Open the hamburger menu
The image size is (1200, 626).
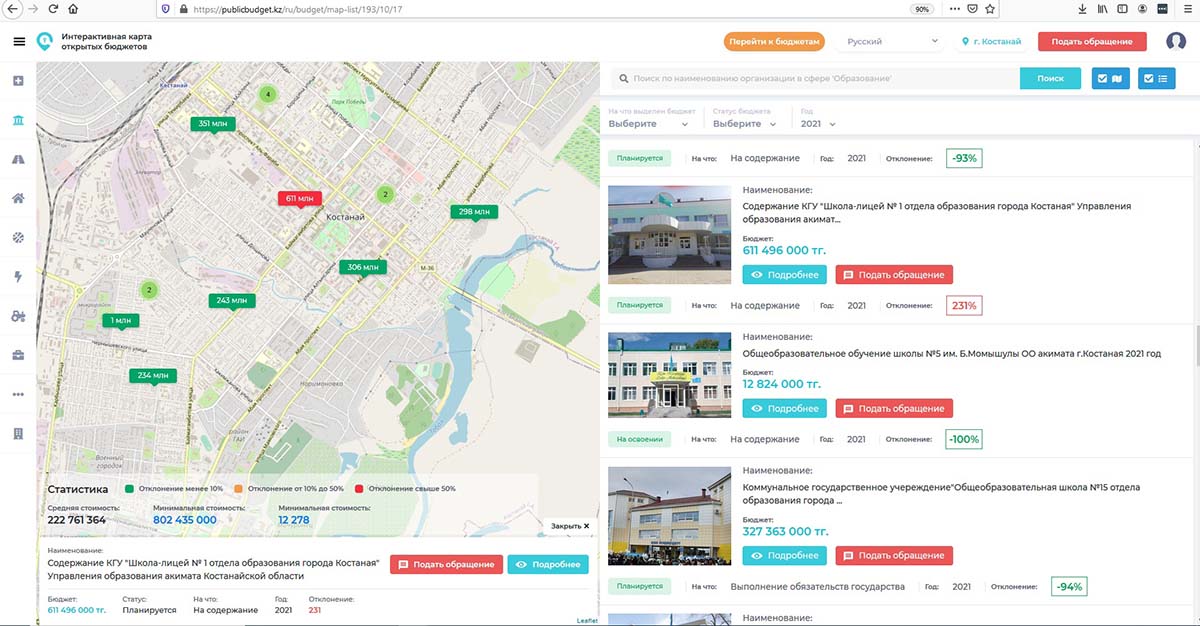[19, 41]
